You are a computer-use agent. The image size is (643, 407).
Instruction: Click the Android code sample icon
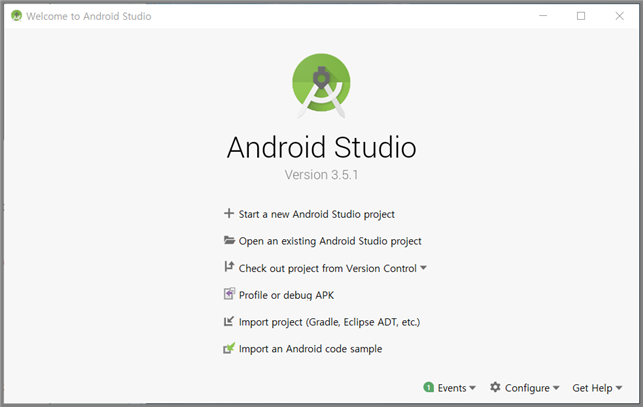[229, 348]
